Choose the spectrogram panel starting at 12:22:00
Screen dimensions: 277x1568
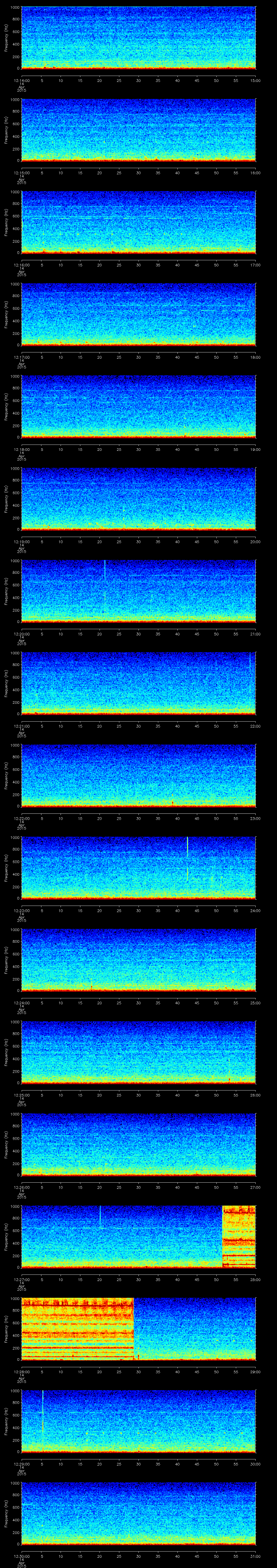(x=139, y=775)
